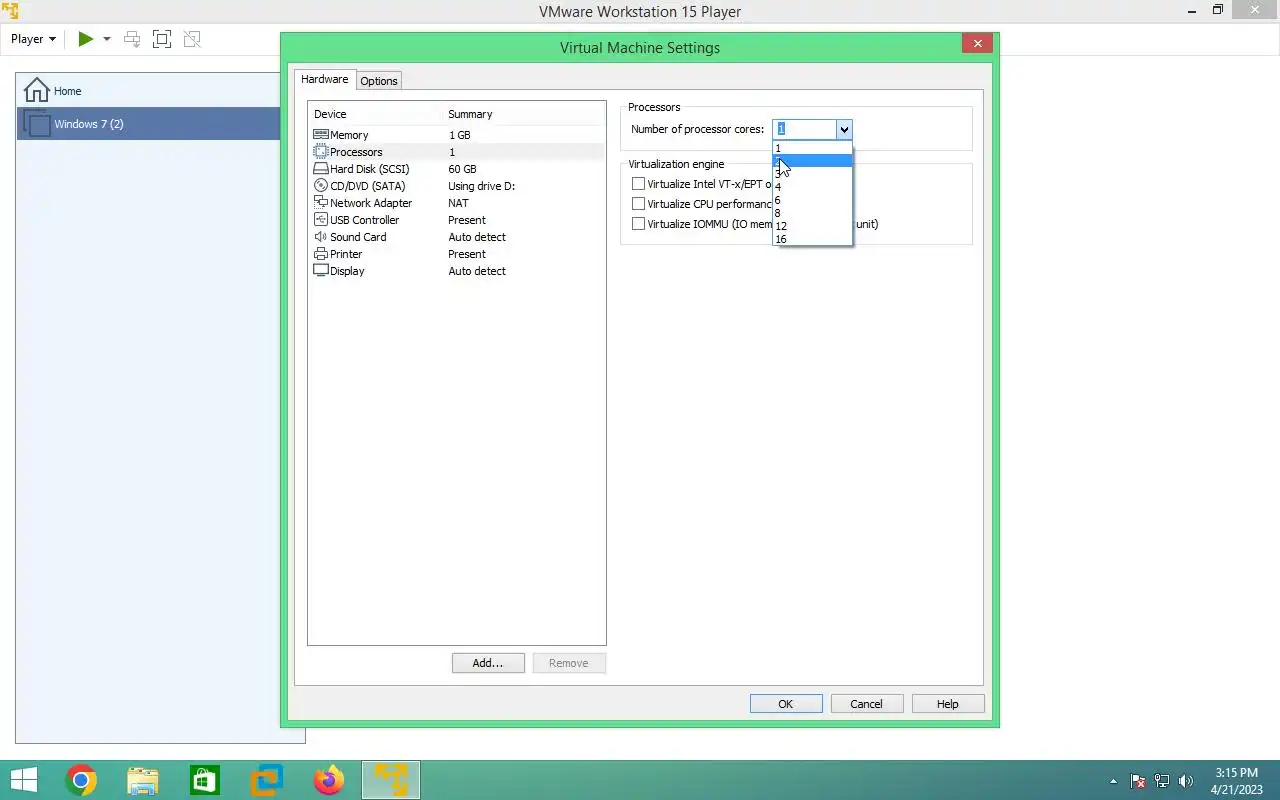Choose 6 cores from dropdown list

tap(812, 200)
